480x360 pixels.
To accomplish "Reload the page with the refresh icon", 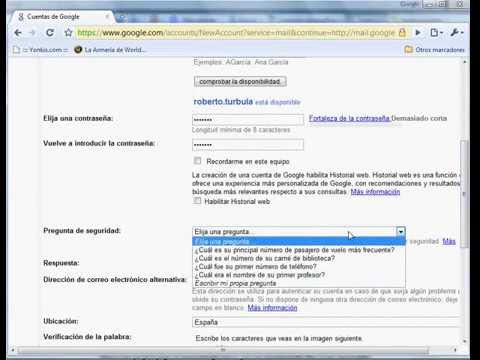I will (x=50, y=33).
